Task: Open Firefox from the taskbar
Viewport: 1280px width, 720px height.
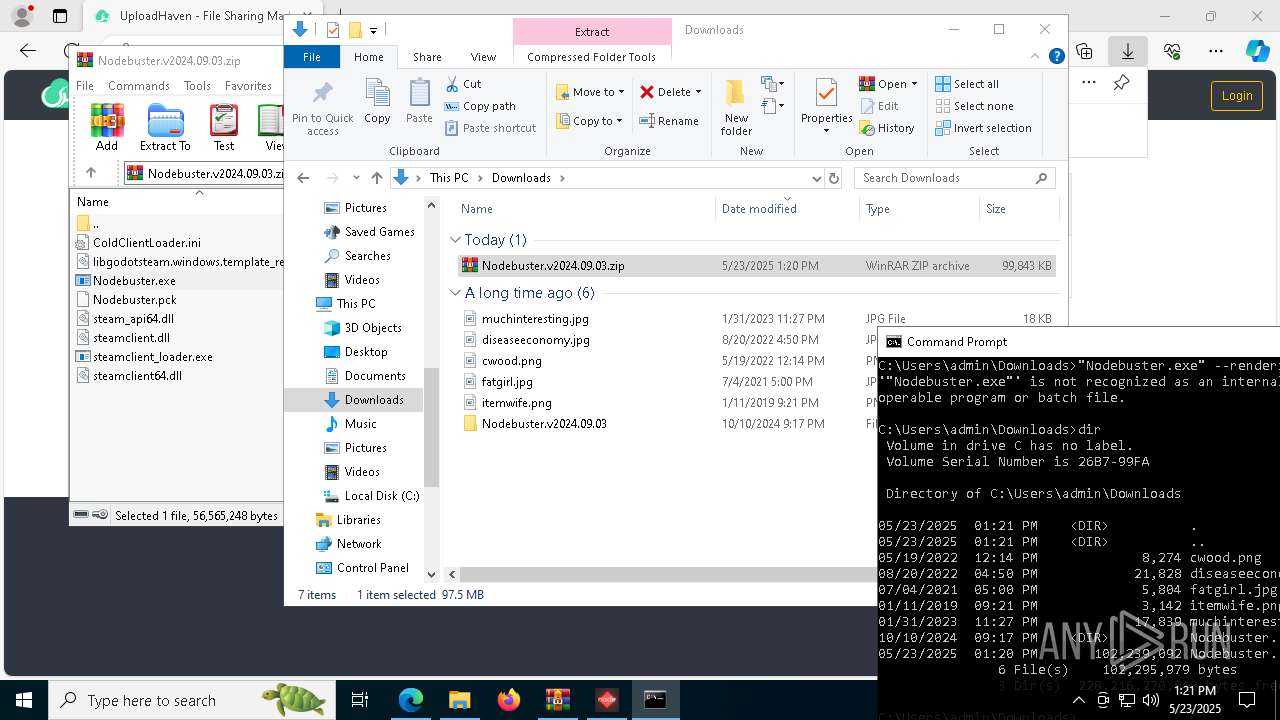Action: coord(509,700)
